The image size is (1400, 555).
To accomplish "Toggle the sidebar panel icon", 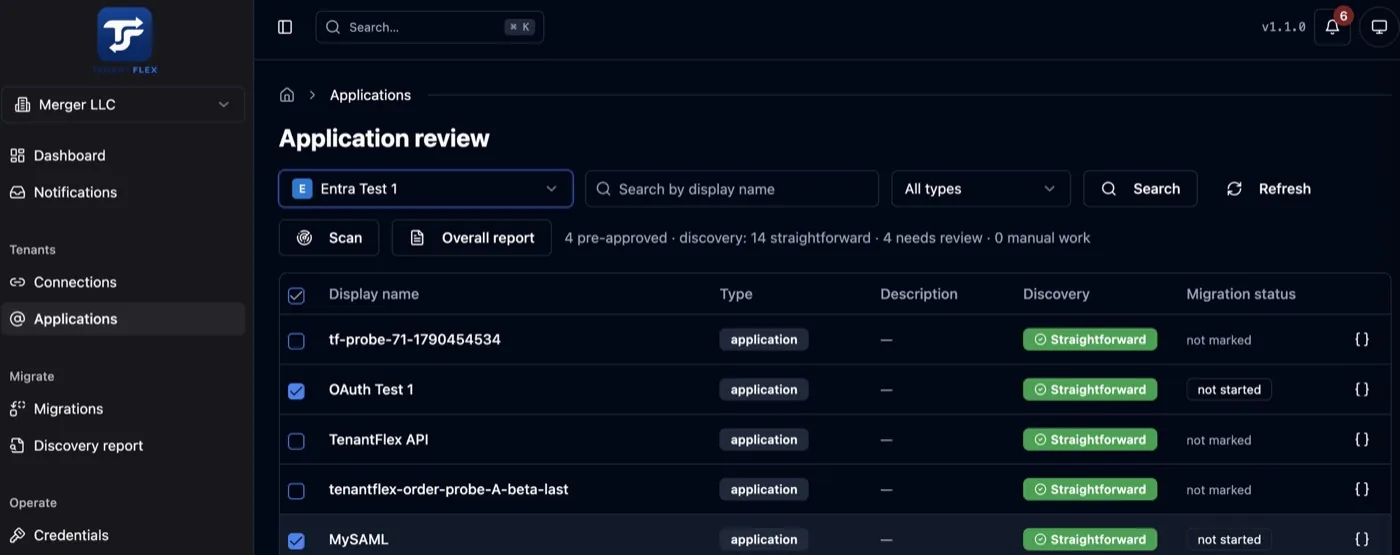I will 285,27.
